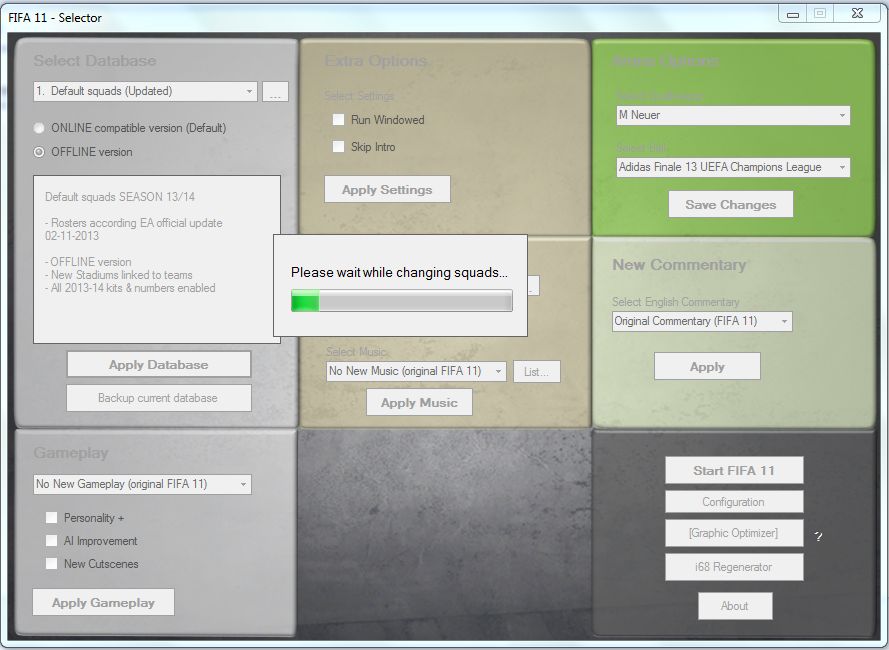The width and height of the screenshot is (889, 650).
Task: Click the database description text box
Action: pos(157,260)
